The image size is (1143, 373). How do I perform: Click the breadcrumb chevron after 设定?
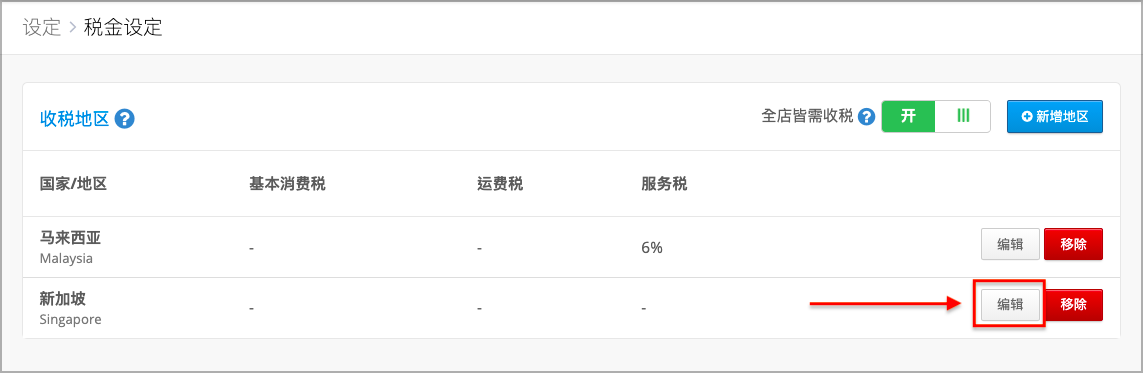[x=72, y=28]
